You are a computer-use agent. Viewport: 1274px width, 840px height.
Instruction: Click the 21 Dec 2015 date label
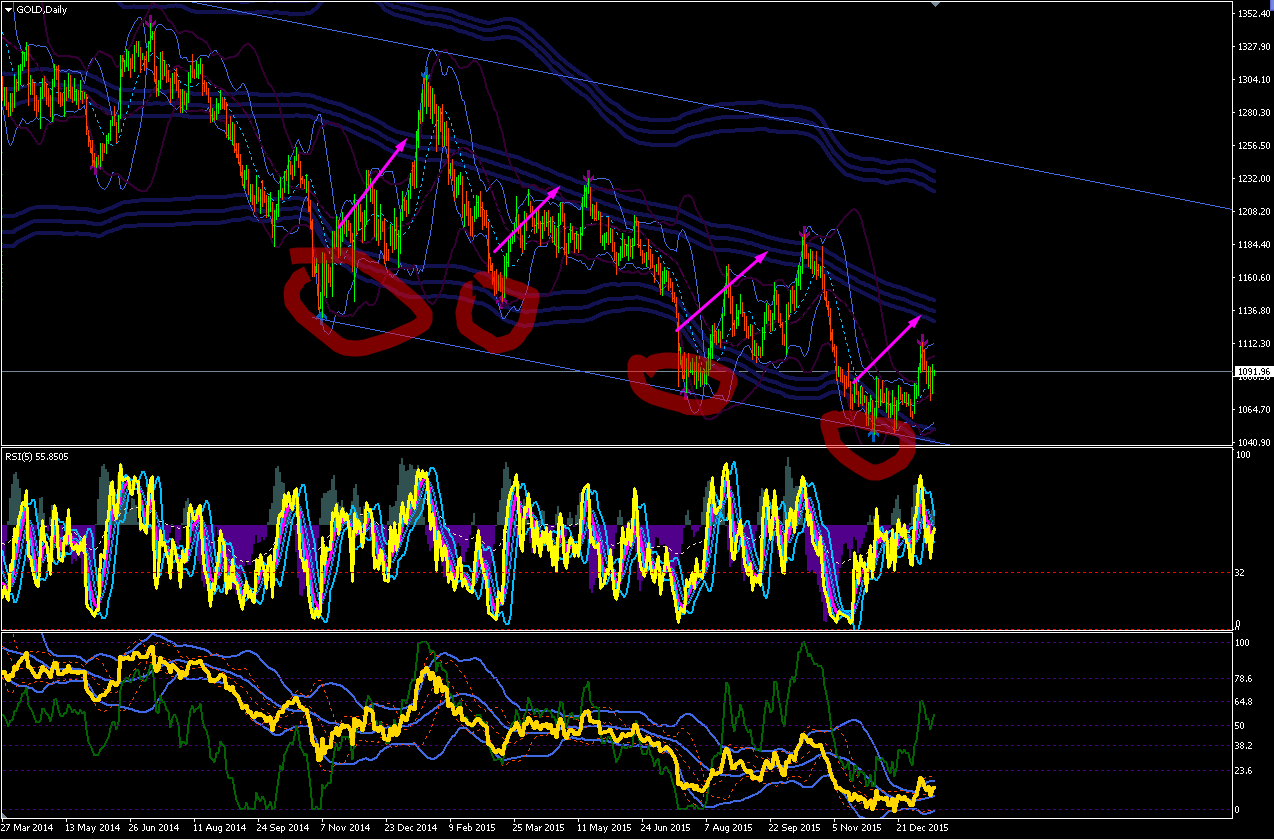[922, 829]
